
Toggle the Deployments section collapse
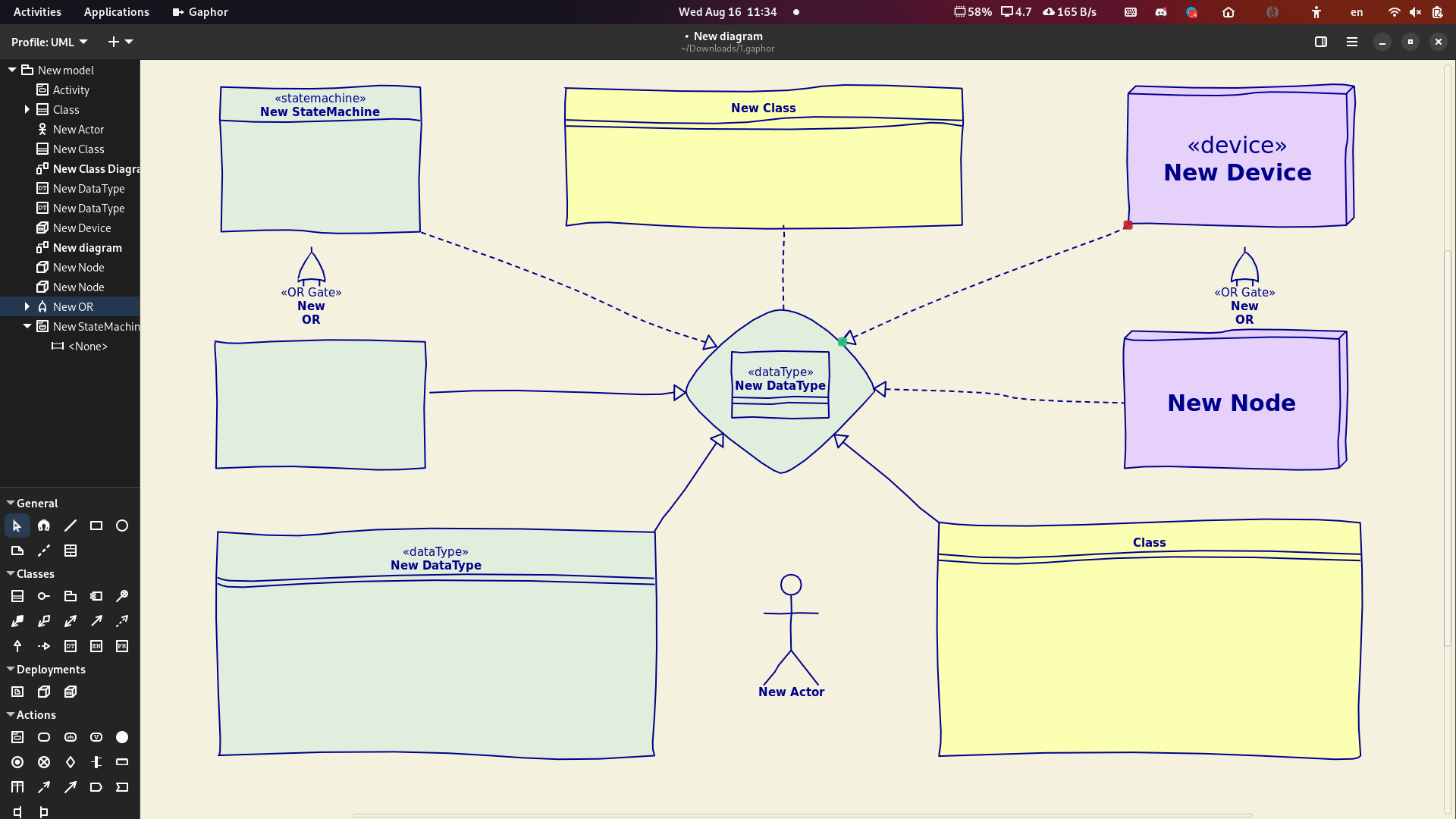pyautogui.click(x=10, y=668)
